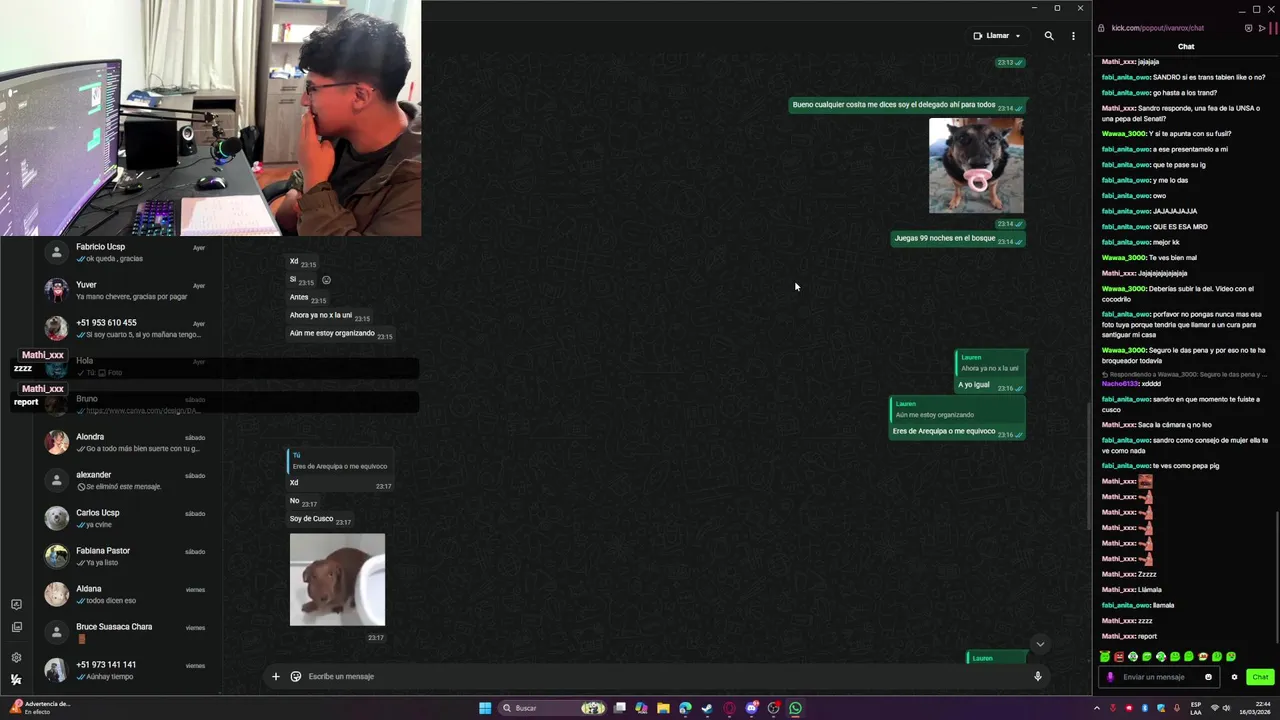Open the media gallery icon in WhatsApp sidebar

tap(16, 628)
